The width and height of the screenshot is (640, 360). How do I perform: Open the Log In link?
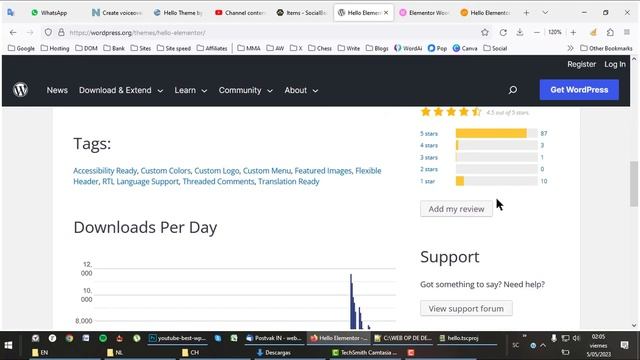615,64
